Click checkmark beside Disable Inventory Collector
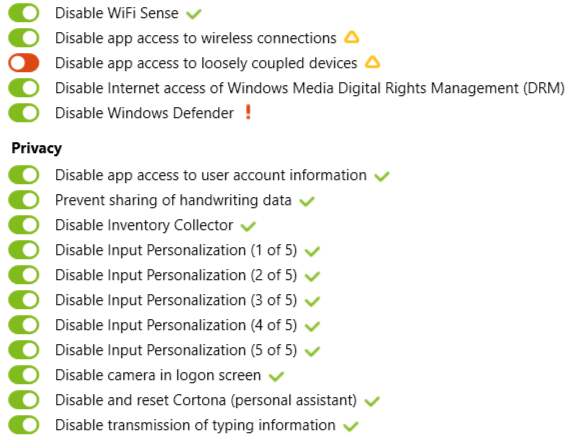 coord(248,226)
